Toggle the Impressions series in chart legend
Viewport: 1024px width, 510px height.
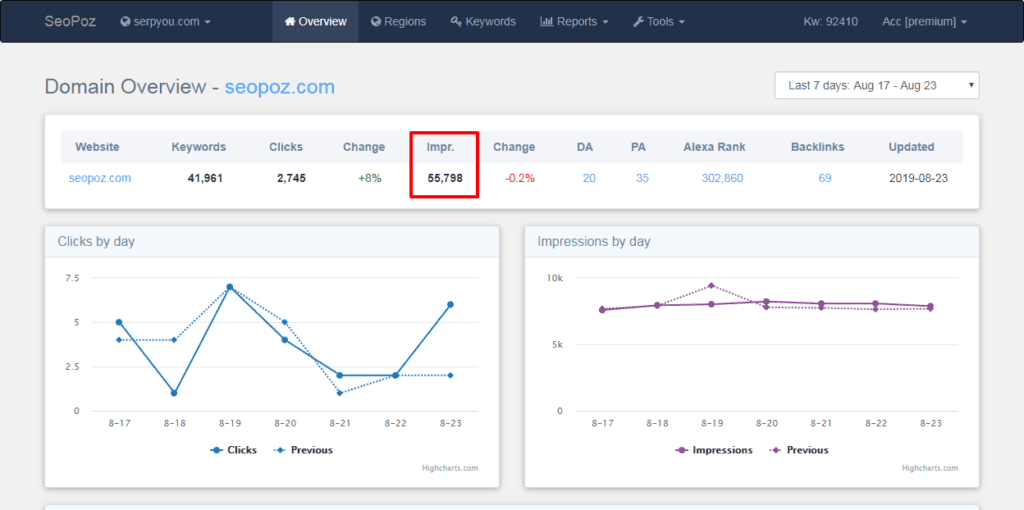tap(714, 450)
